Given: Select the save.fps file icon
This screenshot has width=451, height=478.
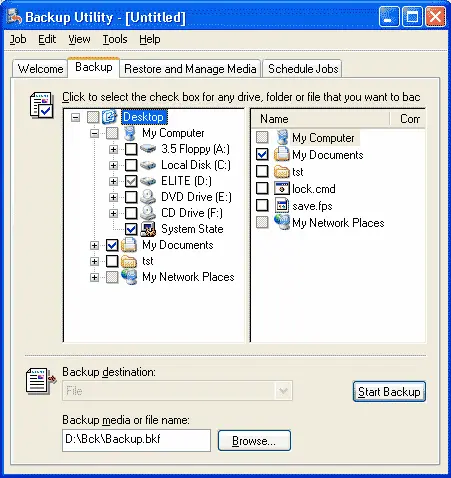Looking at the screenshot, I should point(282,206).
